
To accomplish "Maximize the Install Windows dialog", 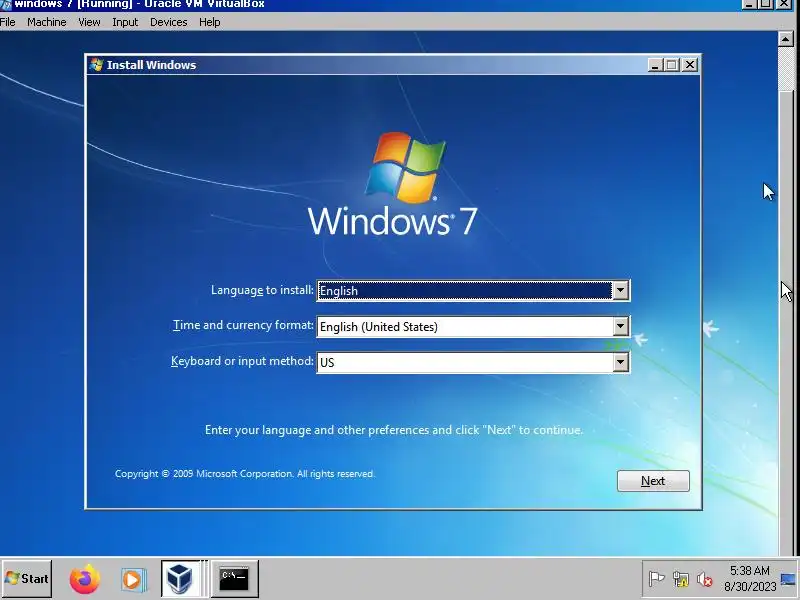I will 672,65.
